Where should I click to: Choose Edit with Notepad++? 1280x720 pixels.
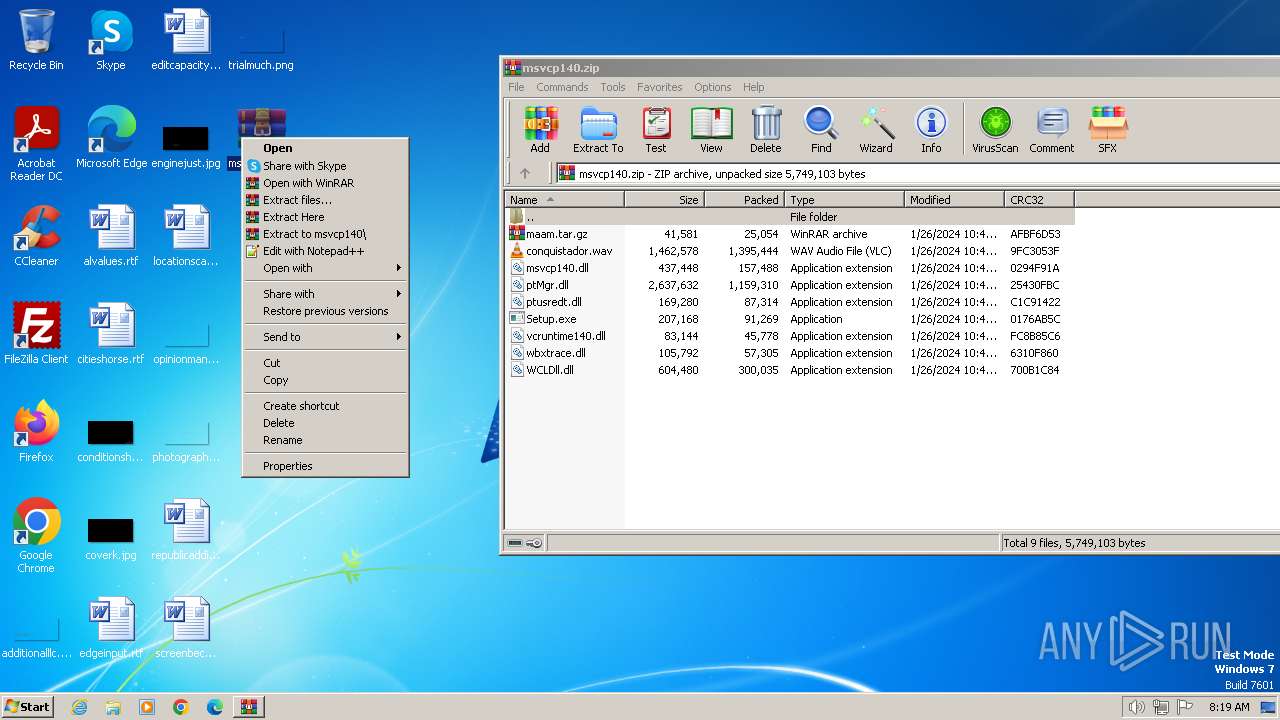326,251
